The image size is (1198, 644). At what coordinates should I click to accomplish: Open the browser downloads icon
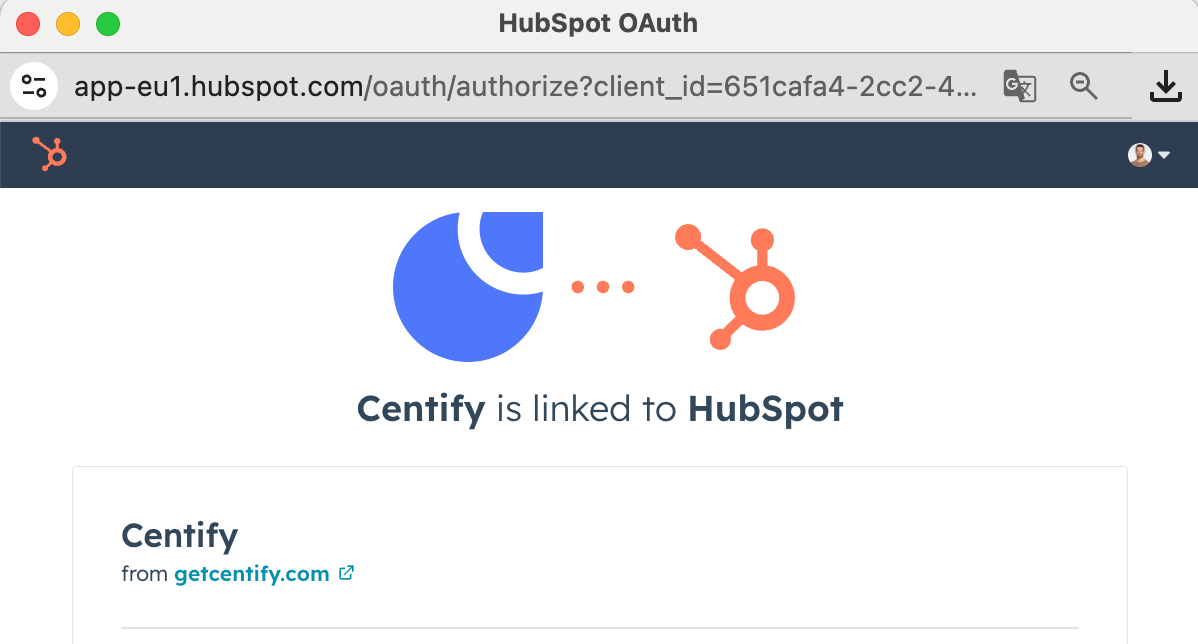[1166, 86]
